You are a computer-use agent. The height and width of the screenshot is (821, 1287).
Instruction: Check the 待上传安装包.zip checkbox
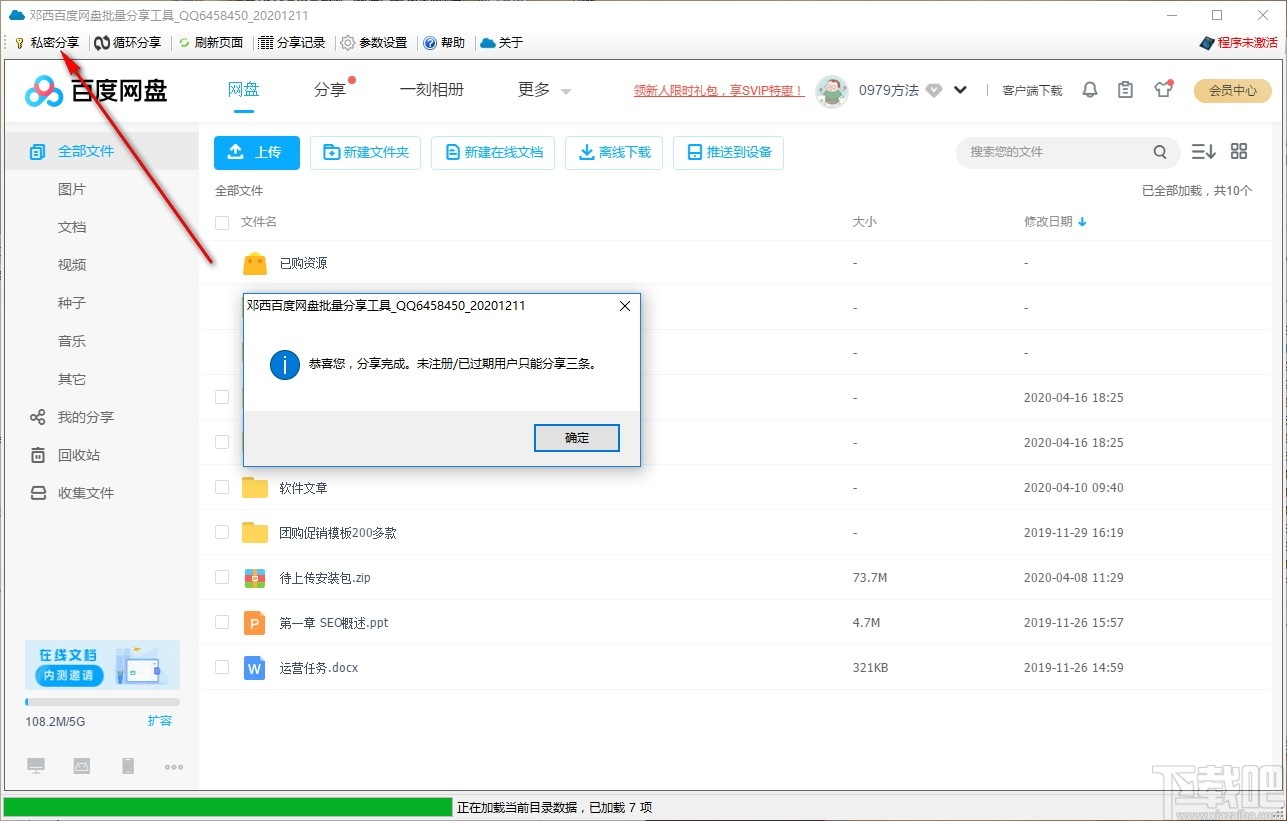[222, 577]
